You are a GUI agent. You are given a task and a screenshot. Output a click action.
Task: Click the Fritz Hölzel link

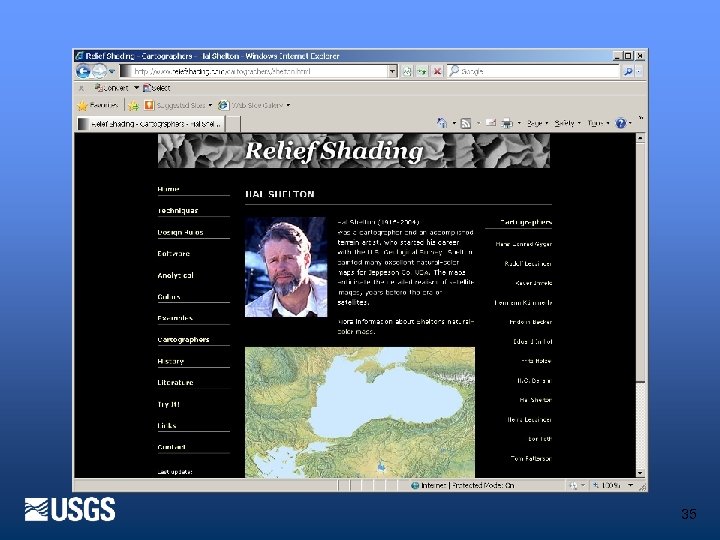(536, 361)
